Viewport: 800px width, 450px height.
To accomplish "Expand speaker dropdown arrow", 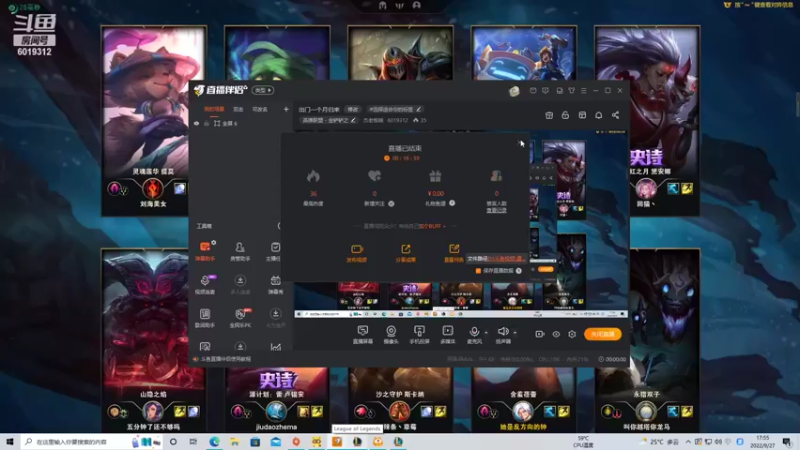I will pos(515,332).
